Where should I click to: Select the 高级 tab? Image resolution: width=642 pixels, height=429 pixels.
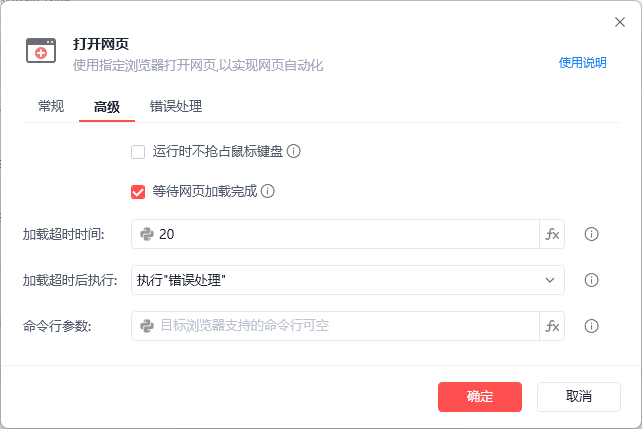pos(107,106)
